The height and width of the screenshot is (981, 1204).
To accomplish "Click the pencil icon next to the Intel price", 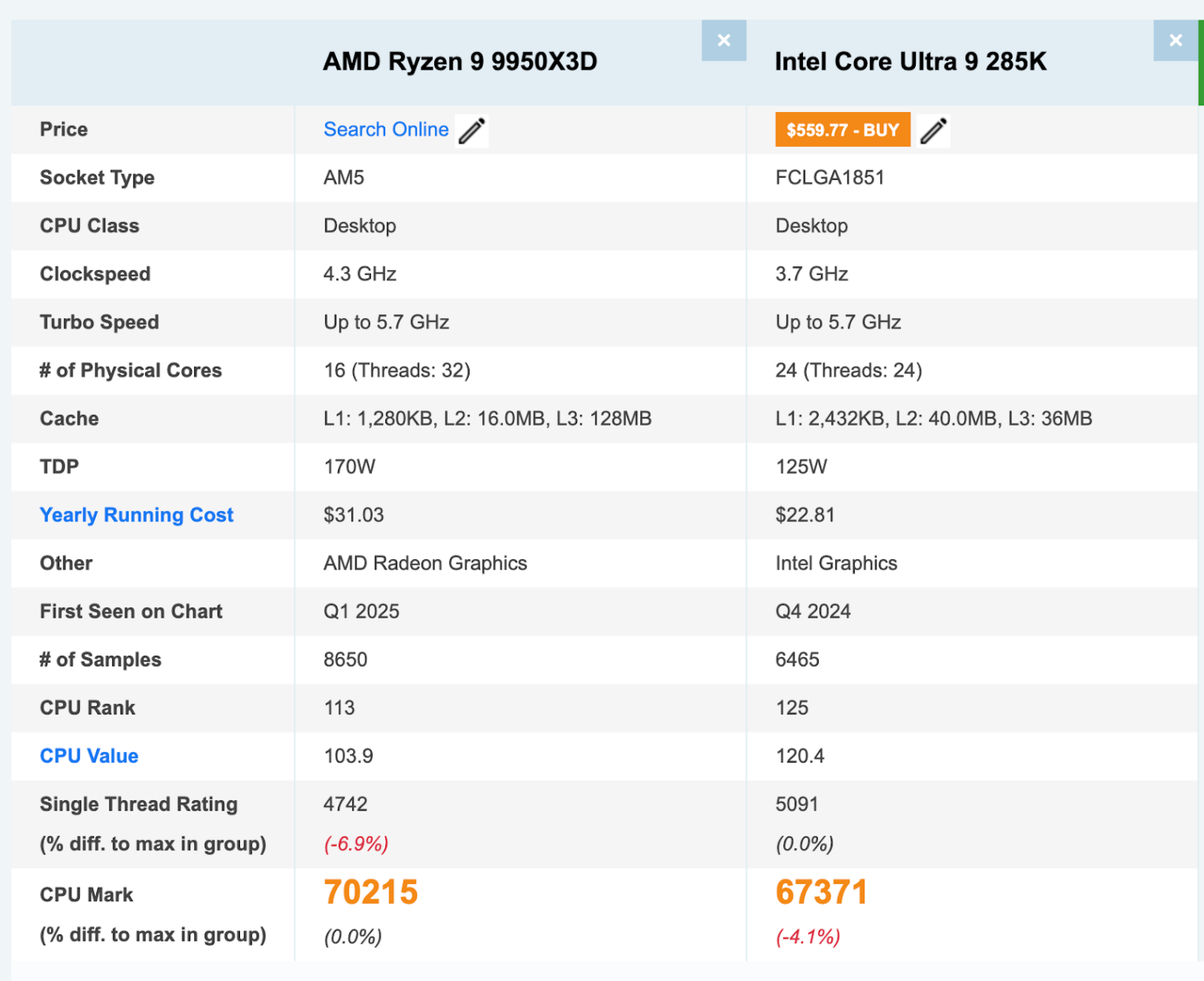I will [932, 130].
